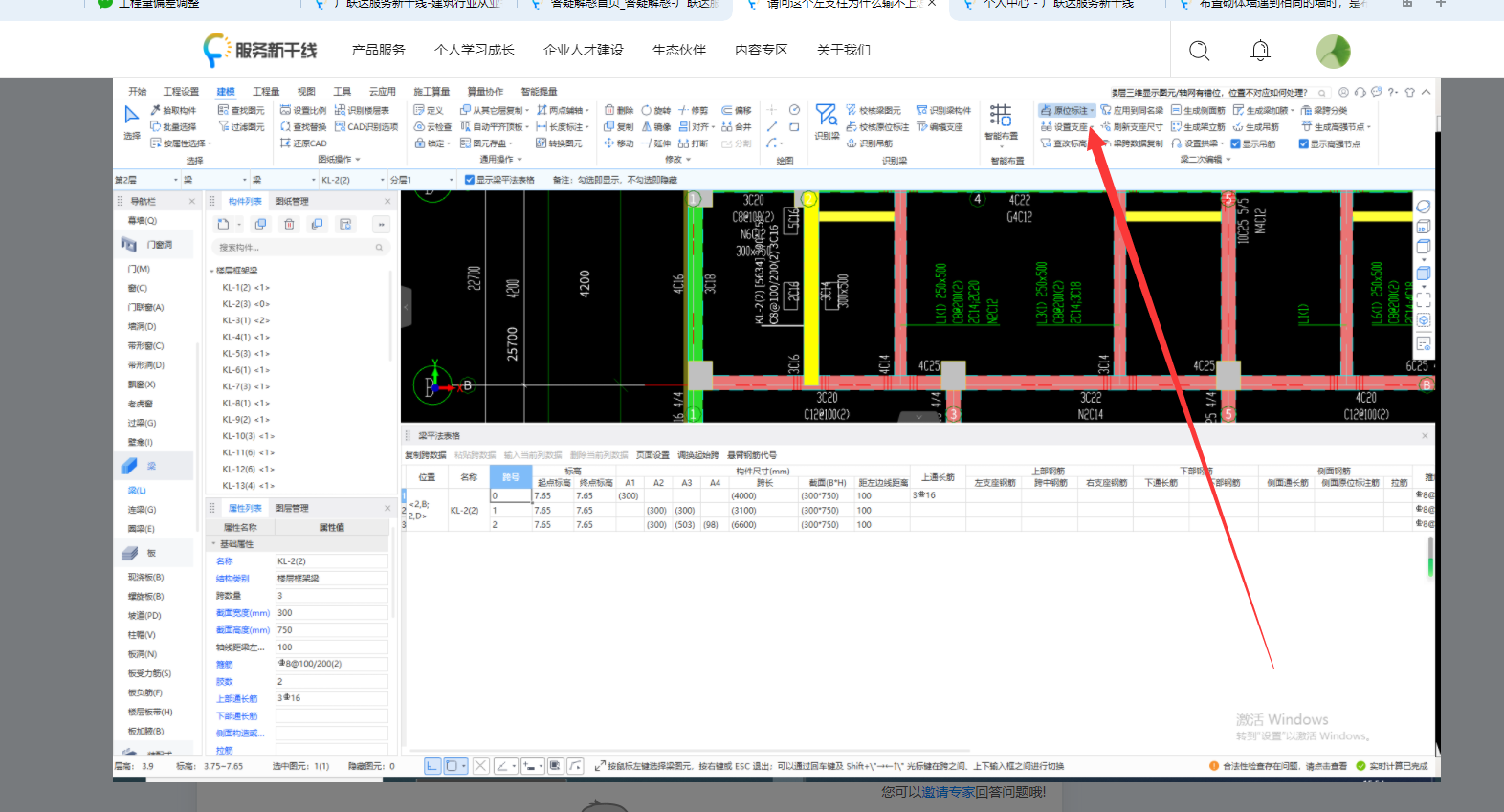This screenshot has height=812, width=1504.
Task: Collapse 楼层框架梁 tree node
Action: click(x=212, y=272)
